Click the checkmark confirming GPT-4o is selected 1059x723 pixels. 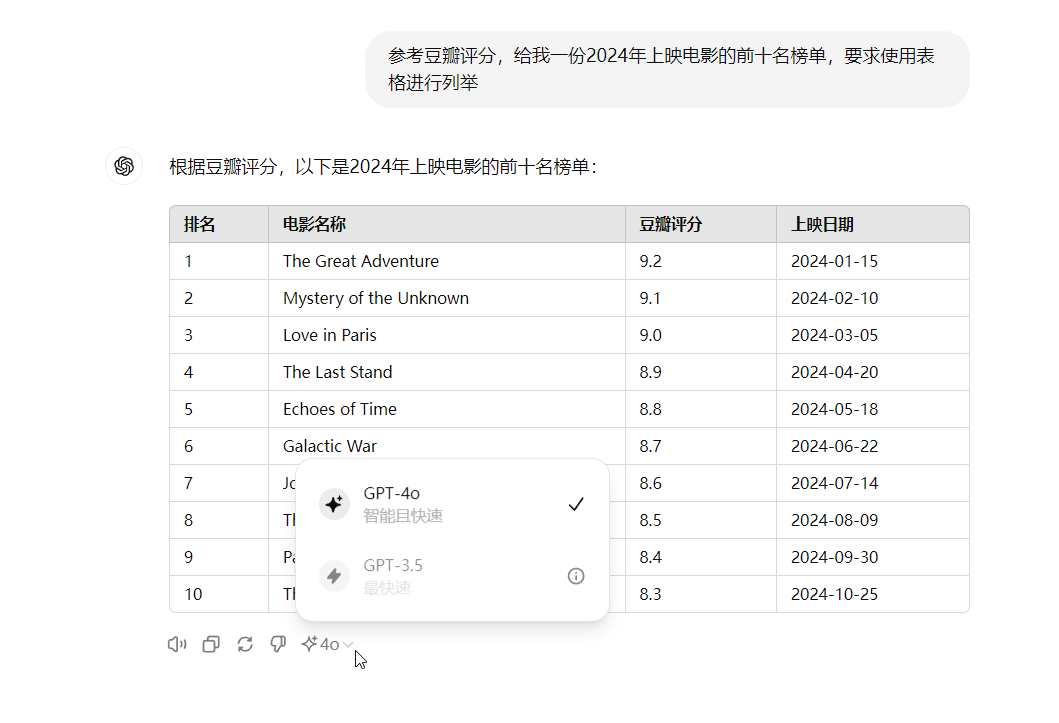[576, 504]
